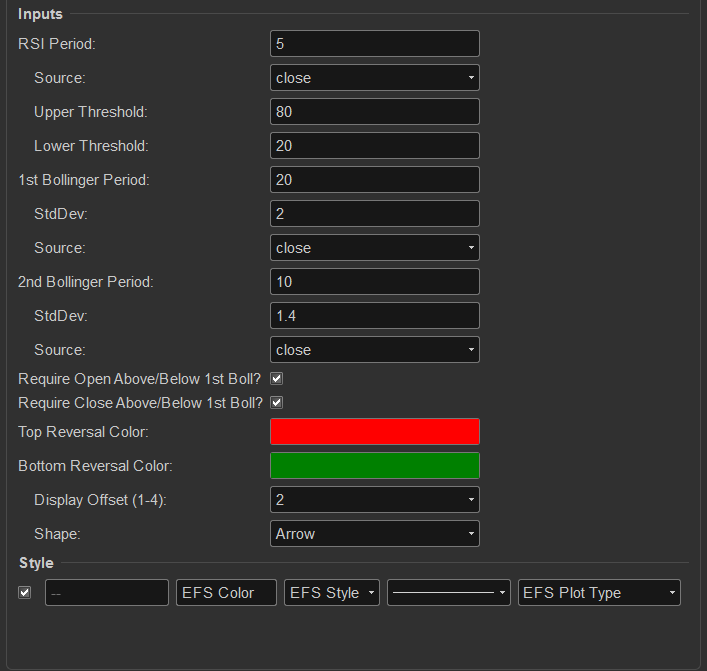The image size is (707, 671).
Task: Click the Style name text field
Action: pyautogui.click(x=106, y=593)
